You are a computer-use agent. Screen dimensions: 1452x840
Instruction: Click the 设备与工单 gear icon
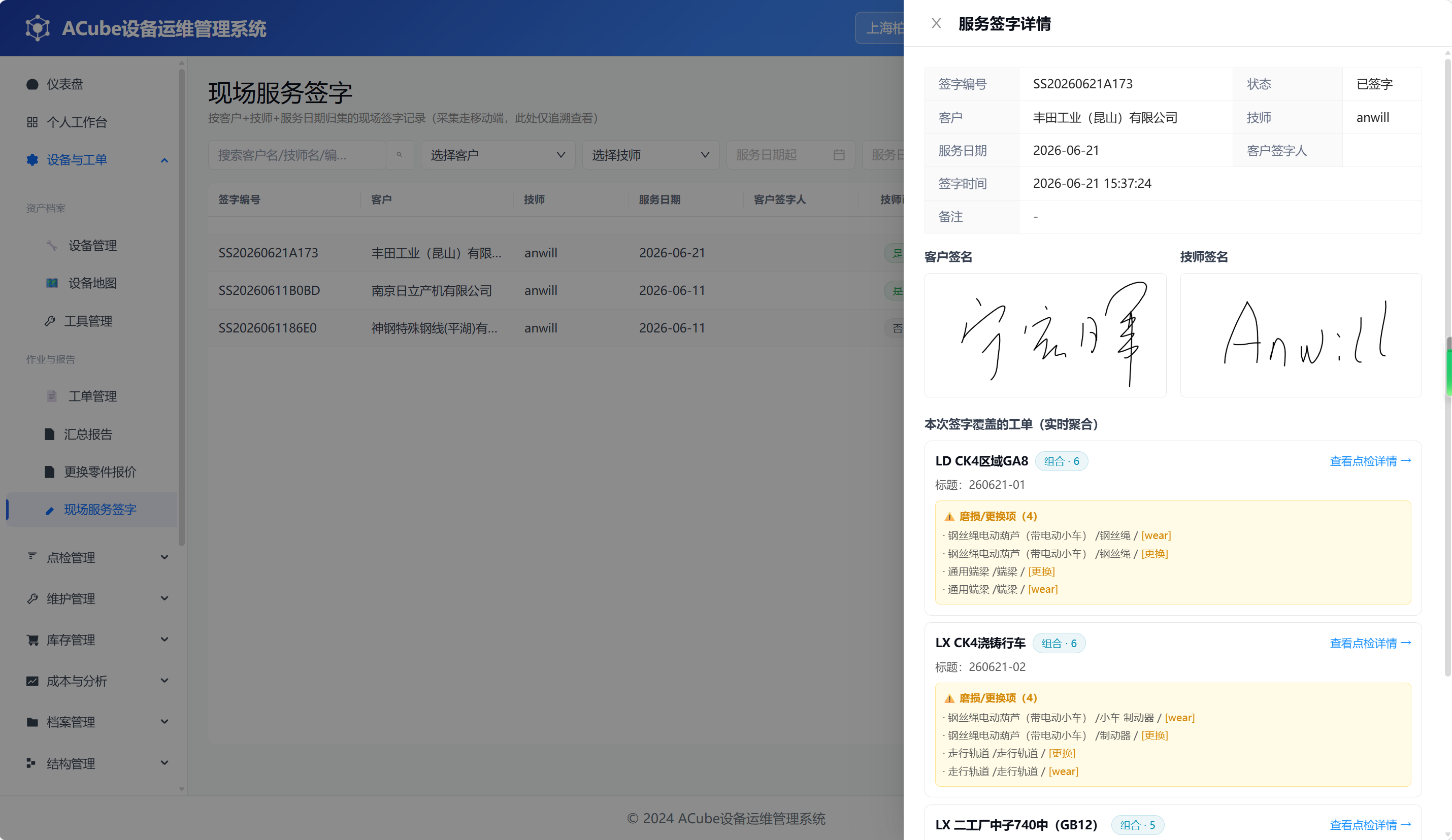pyautogui.click(x=32, y=159)
